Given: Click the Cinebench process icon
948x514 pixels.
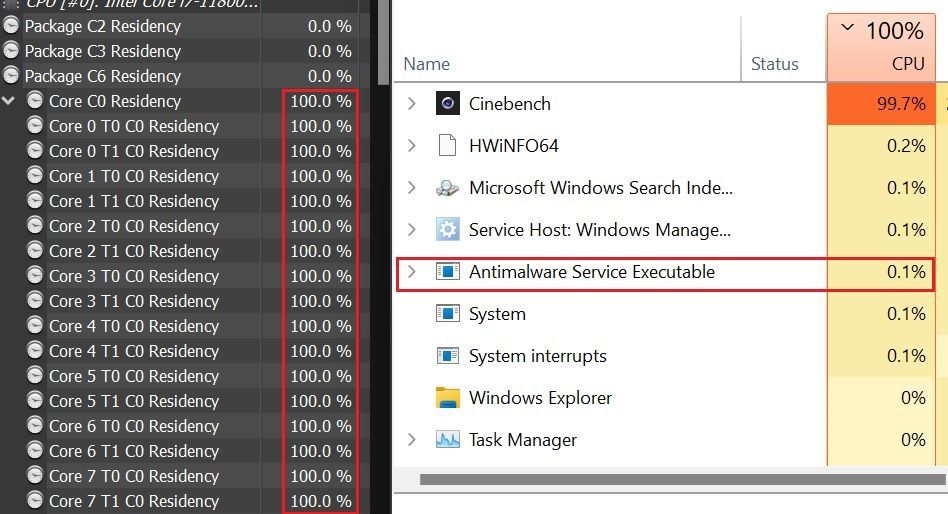Looking at the screenshot, I should 447,103.
